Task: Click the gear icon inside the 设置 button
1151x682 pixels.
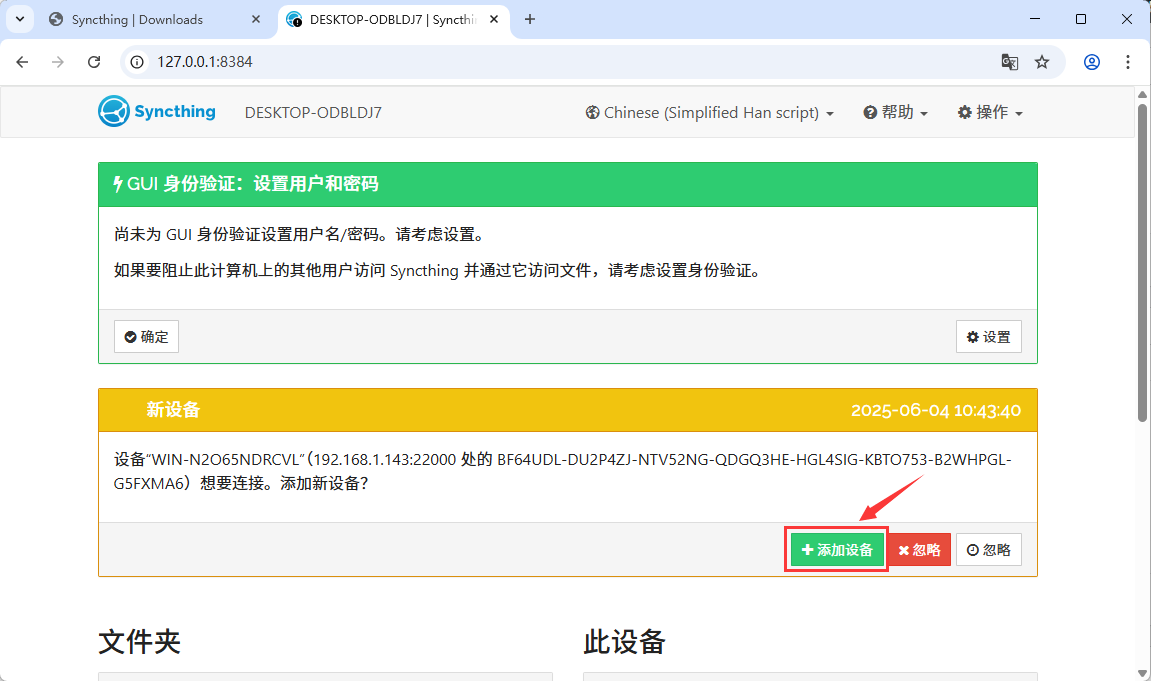Action: pos(973,336)
